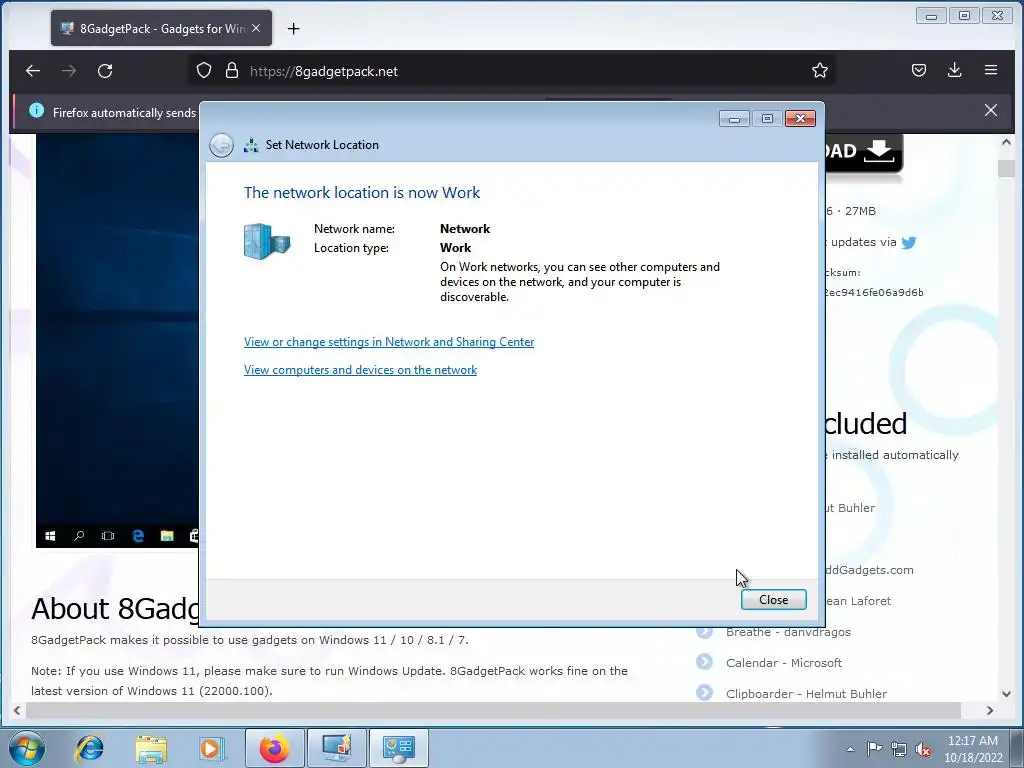Select the 8GadgetPack browser tab
1024x768 pixels.
tap(161, 28)
